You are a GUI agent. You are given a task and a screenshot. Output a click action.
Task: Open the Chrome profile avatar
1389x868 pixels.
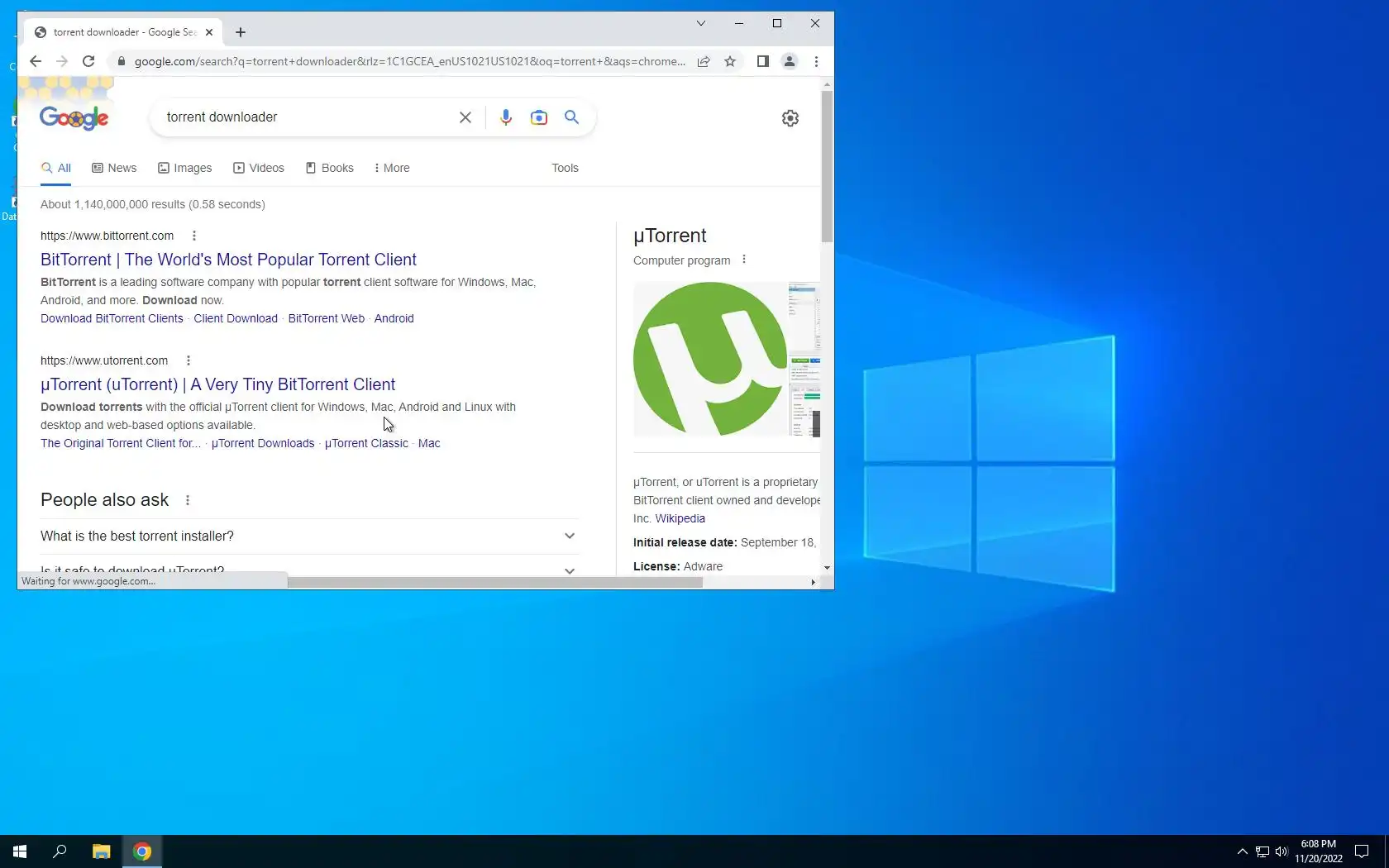pyautogui.click(x=790, y=61)
